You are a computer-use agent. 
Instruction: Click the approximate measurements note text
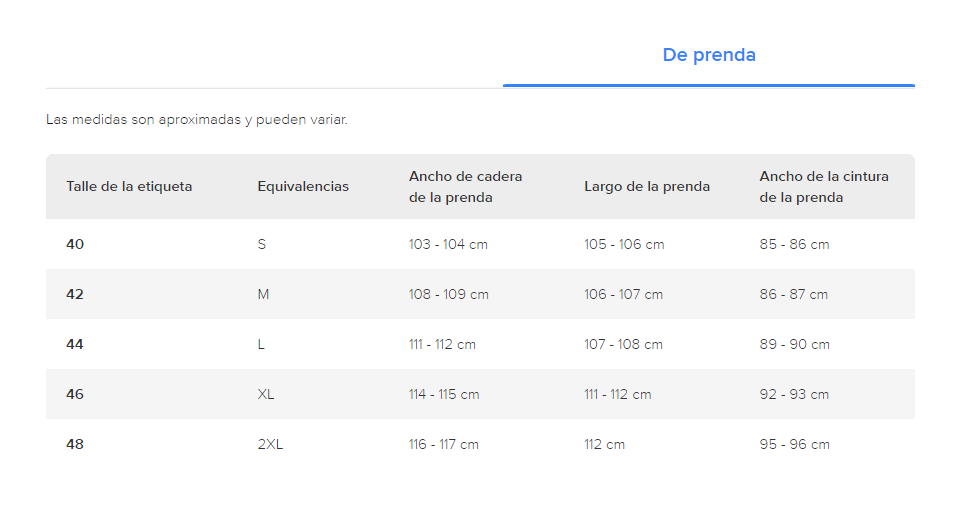(197, 120)
